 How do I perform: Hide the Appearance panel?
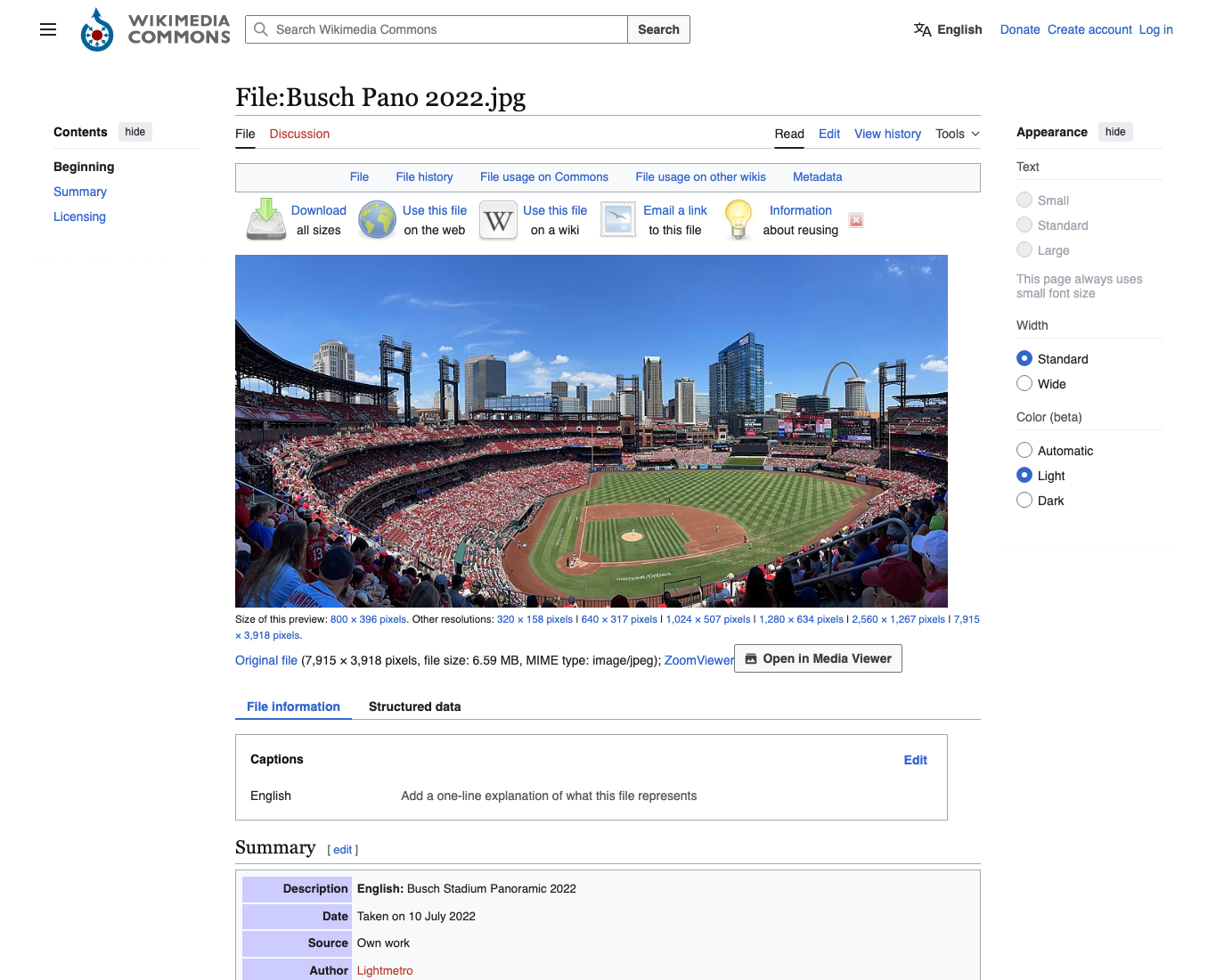(1115, 132)
